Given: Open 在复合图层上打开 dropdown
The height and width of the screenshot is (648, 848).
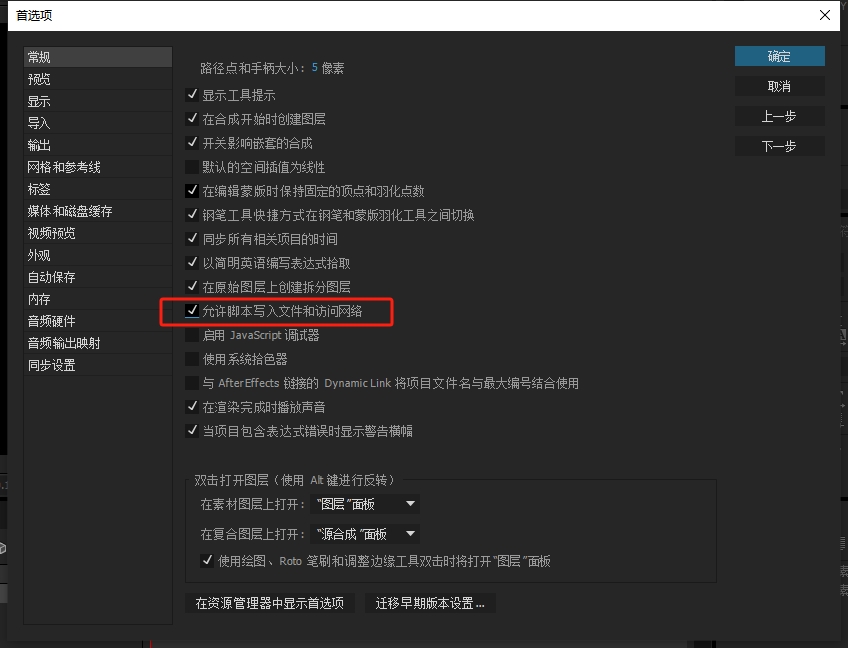Looking at the screenshot, I should coord(365,534).
